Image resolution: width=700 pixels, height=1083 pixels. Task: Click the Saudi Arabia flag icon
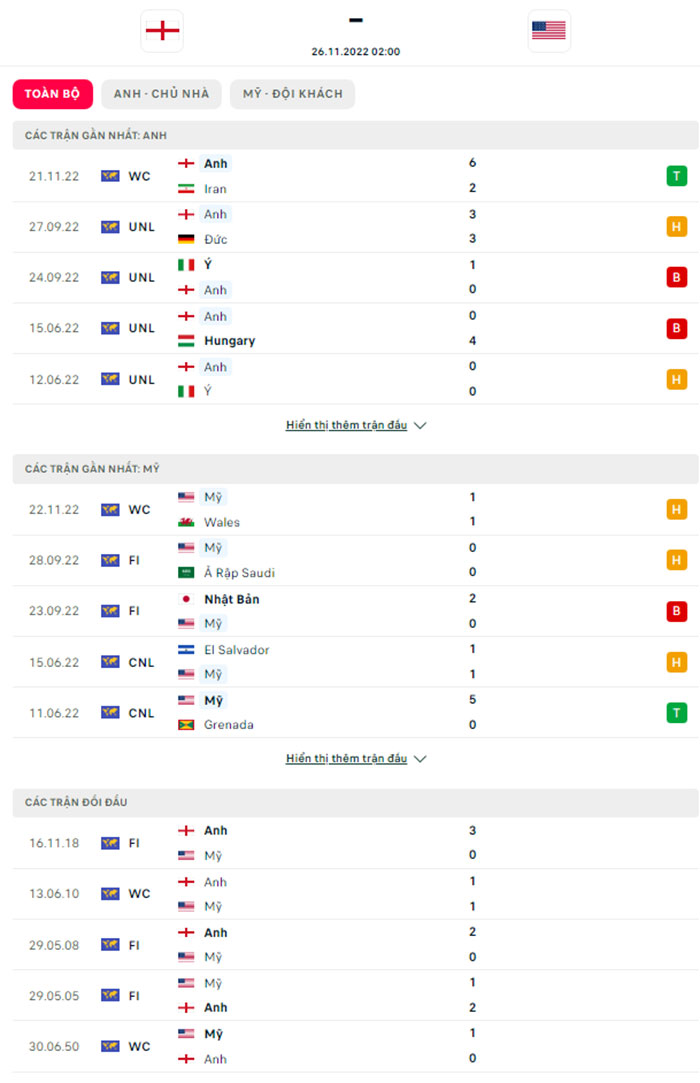[186, 573]
